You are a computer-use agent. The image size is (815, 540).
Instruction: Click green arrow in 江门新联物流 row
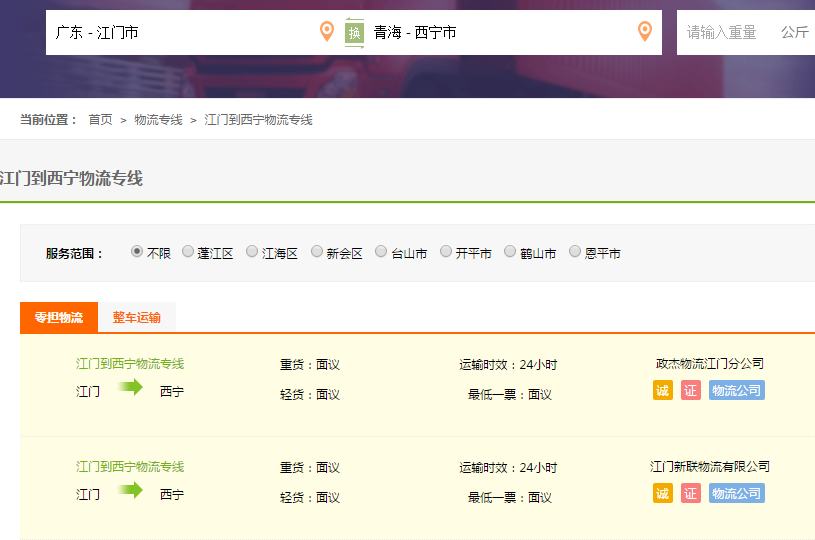click(x=130, y=490)
